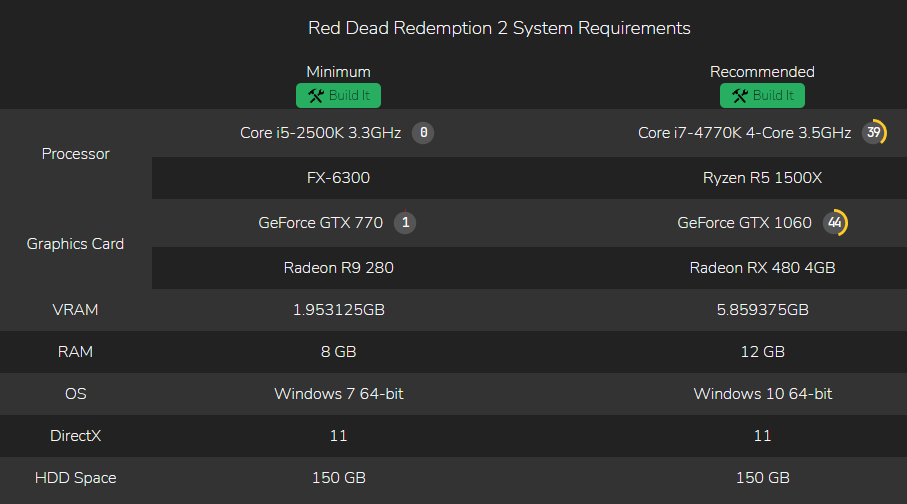
Task: Click the score badge 0 beside Core i5-2500K
Action: [423, 133]
